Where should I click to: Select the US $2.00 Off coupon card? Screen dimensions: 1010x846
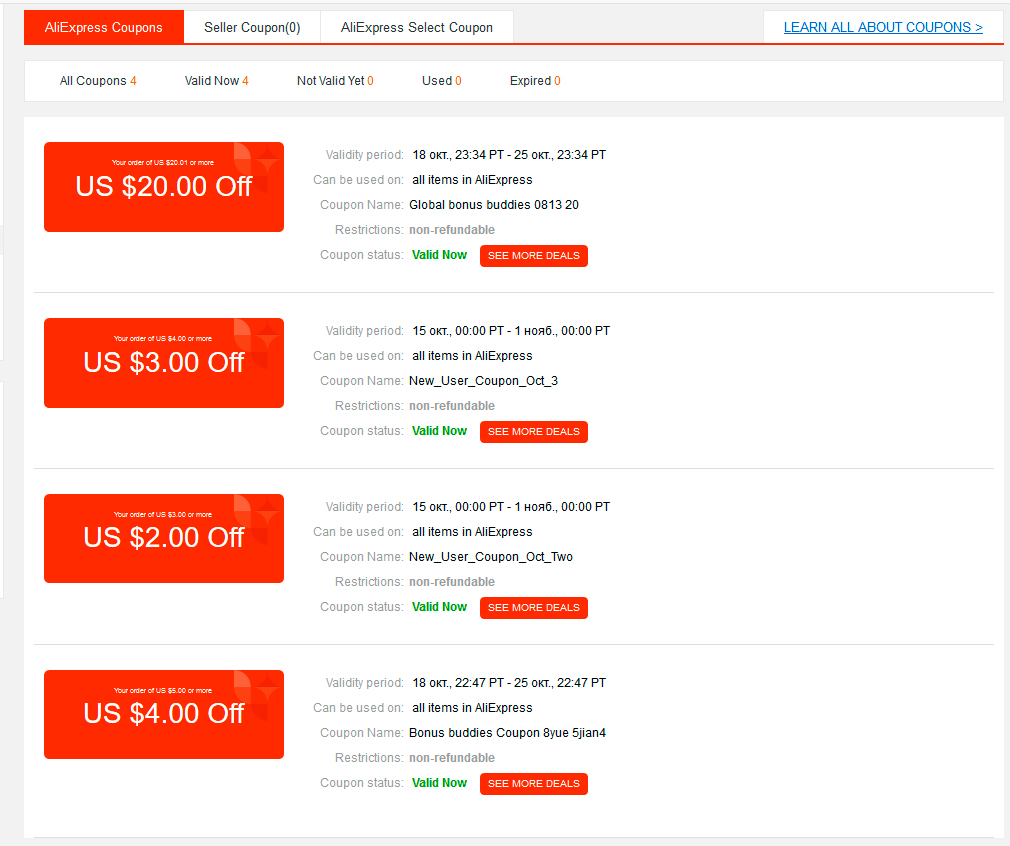[164, 539]
